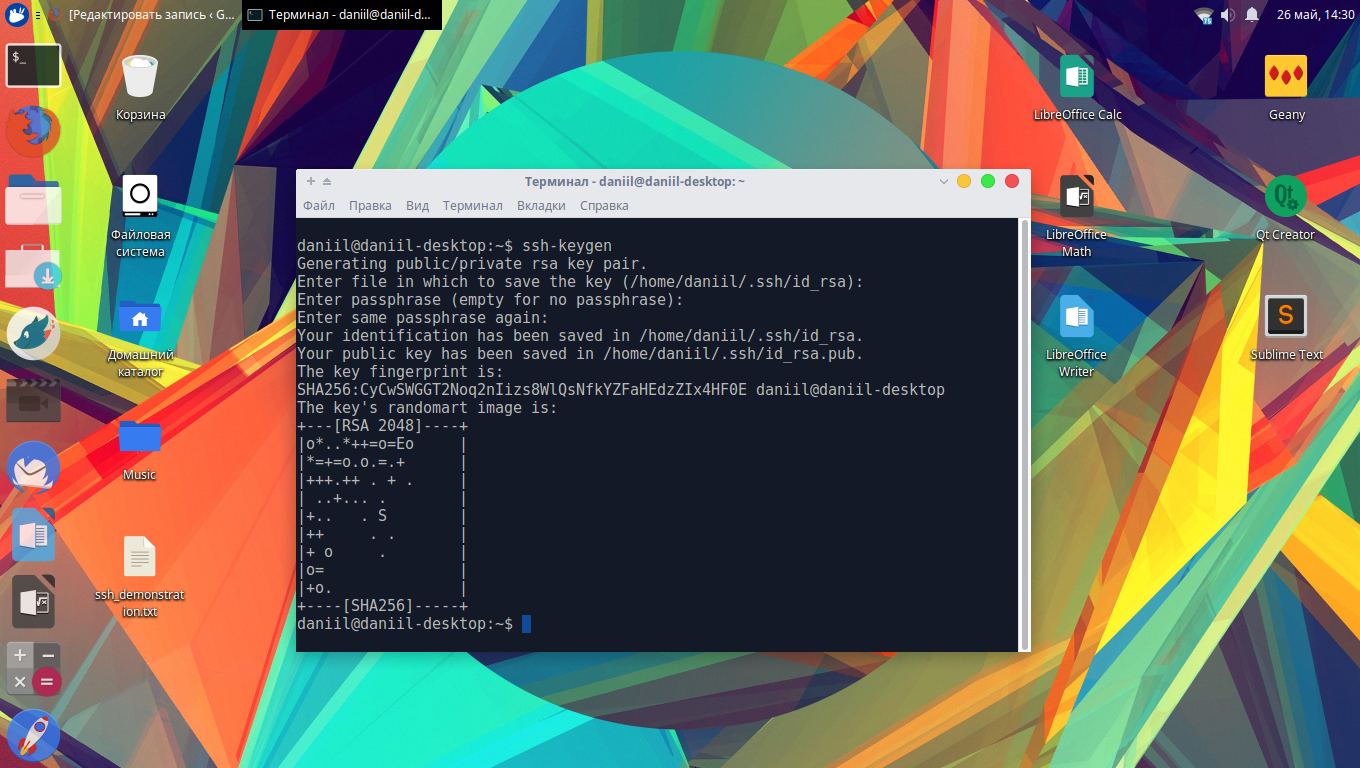Click the rocket launcher icon
This screenshot has width=1360, height=768.
(x=33, y=735)
